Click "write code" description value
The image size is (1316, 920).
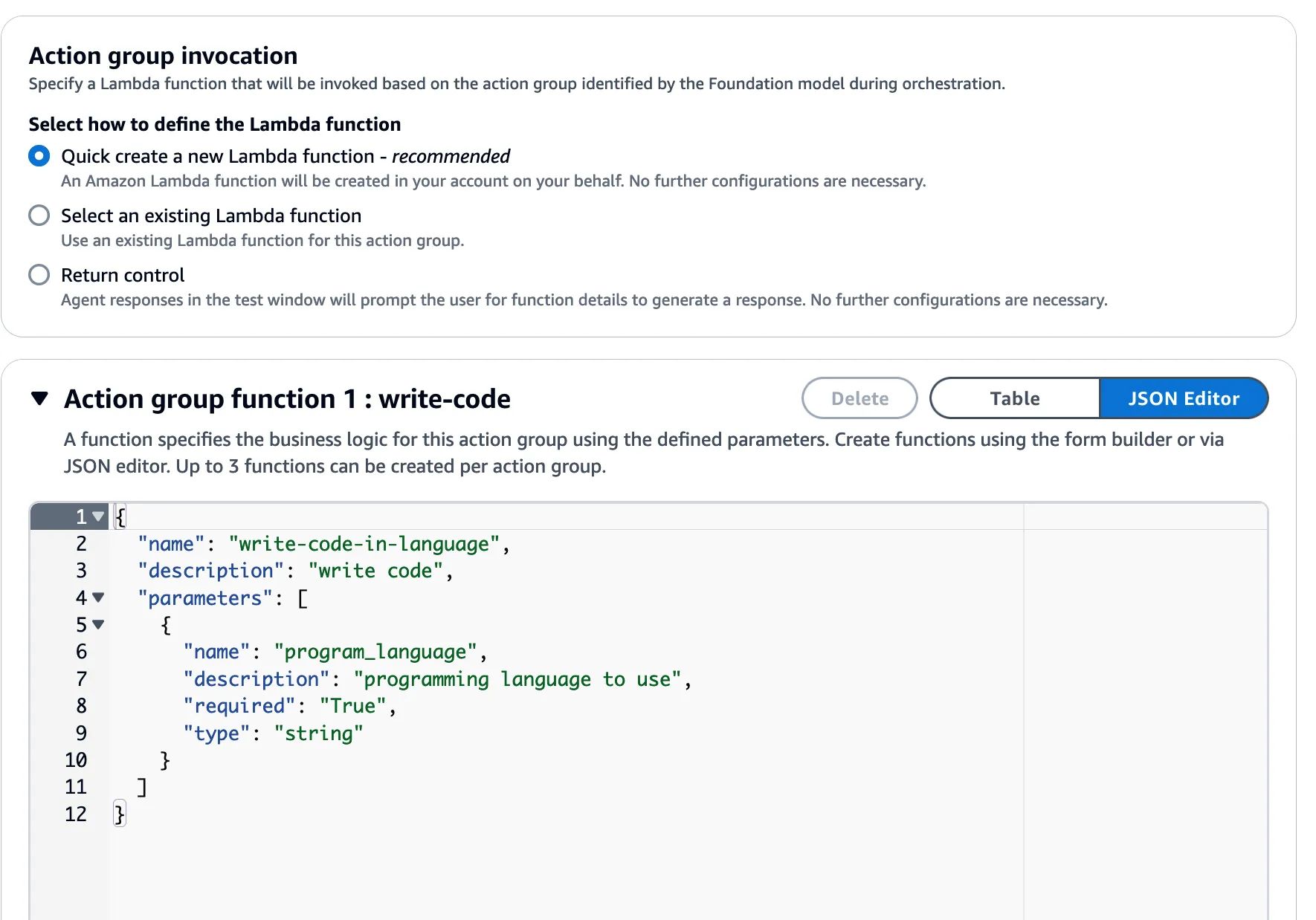coord(375,571)
